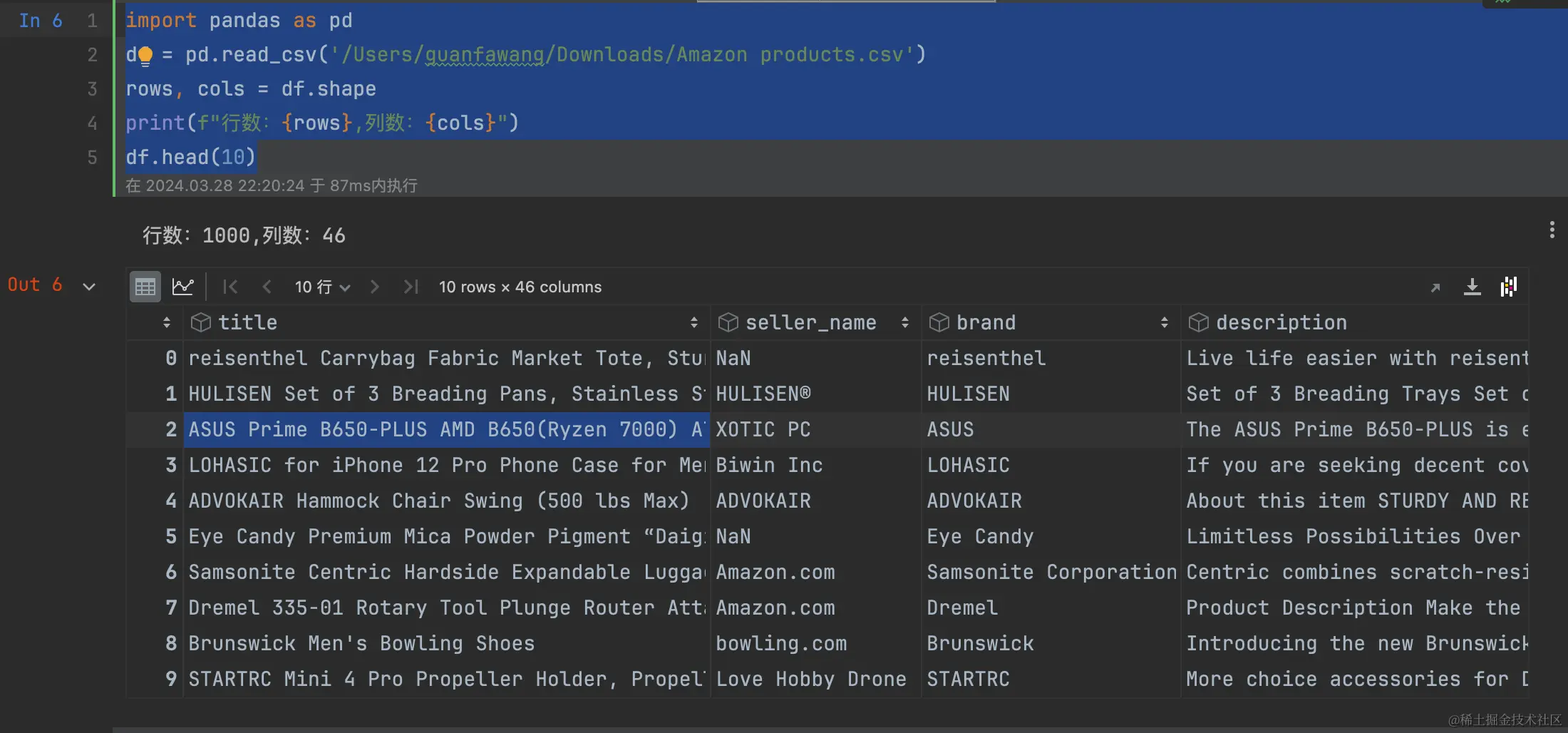Select NaN seller cell in row 0
1568x733 pixels.
click(x=816, y=358)
